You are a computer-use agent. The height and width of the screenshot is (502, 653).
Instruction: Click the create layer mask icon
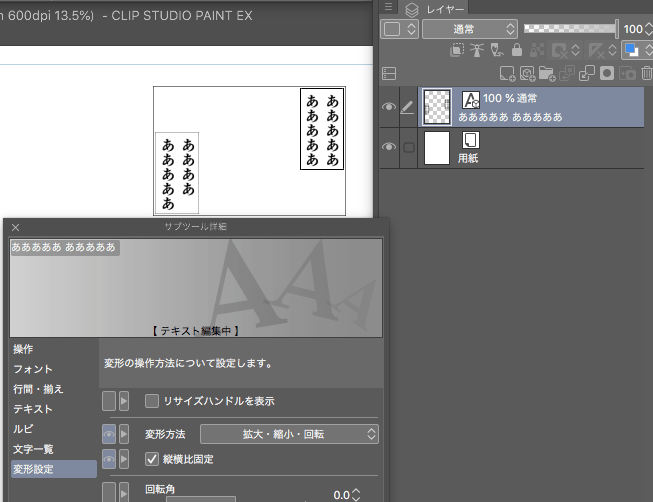click(606, 73)
